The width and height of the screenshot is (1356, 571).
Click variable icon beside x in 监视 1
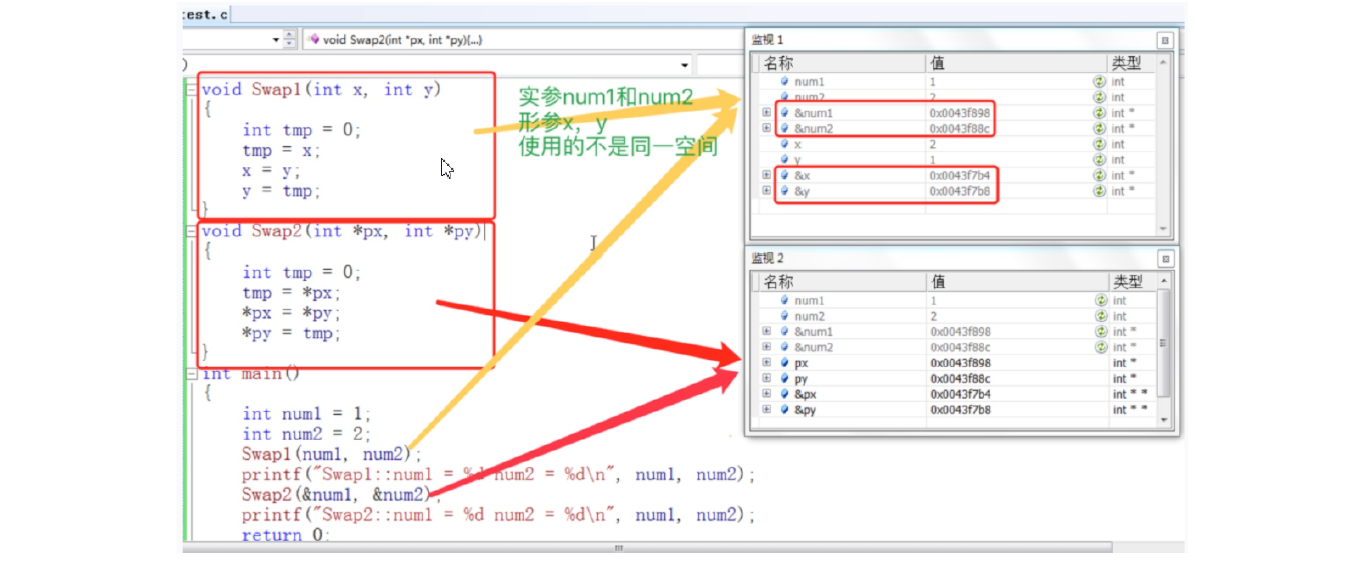(x=785, y=144)
